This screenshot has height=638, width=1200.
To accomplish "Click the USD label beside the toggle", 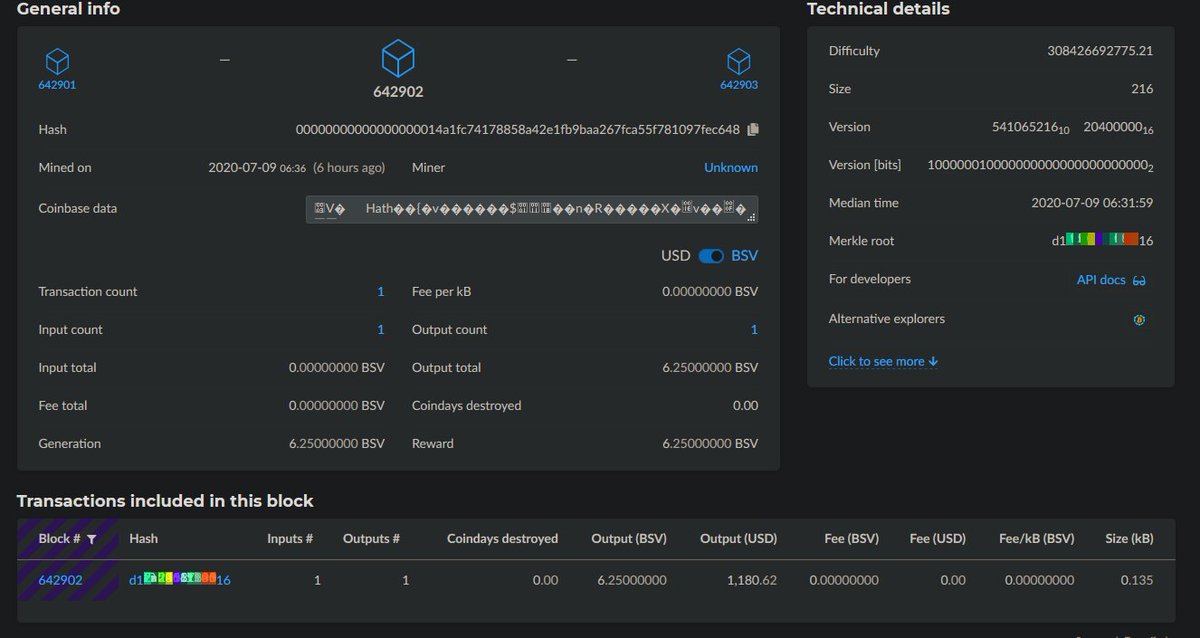I will tap(676, 256).
